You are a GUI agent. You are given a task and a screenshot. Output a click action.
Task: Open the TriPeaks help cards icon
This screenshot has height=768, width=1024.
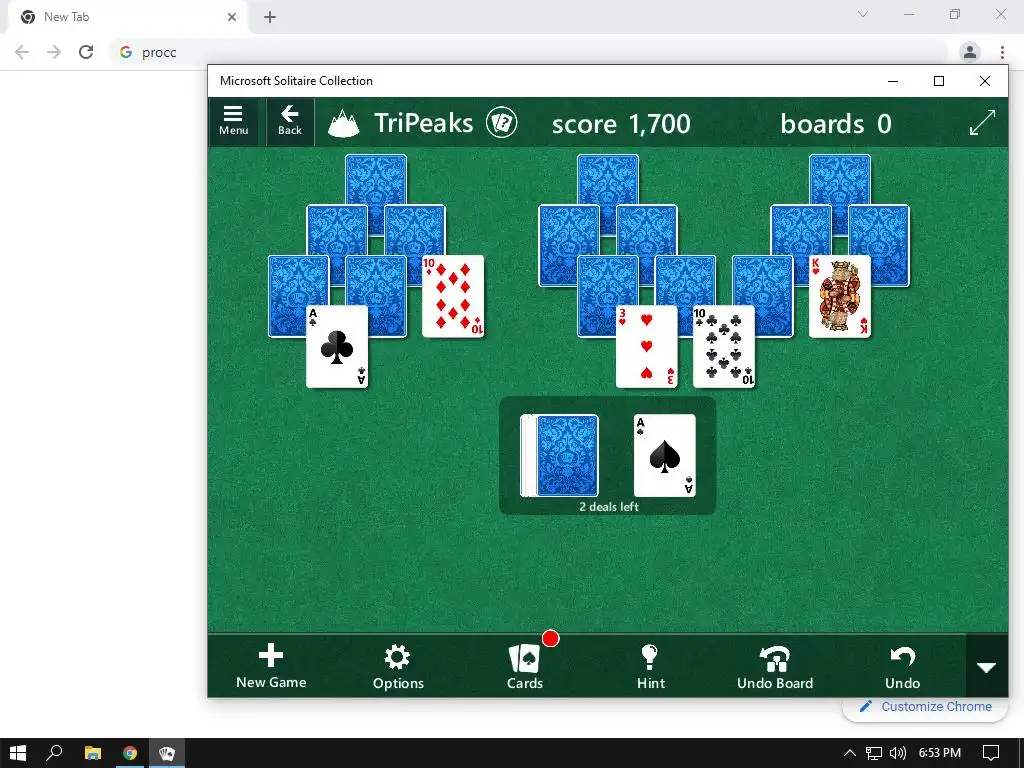(501, 123)
